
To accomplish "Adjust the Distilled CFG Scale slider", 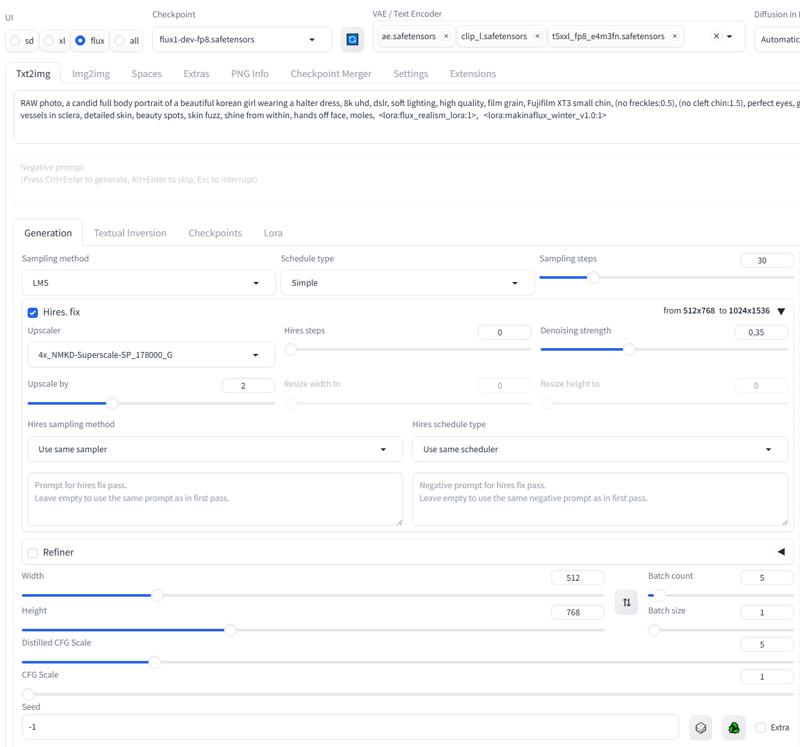I will [x=408, y=662].
